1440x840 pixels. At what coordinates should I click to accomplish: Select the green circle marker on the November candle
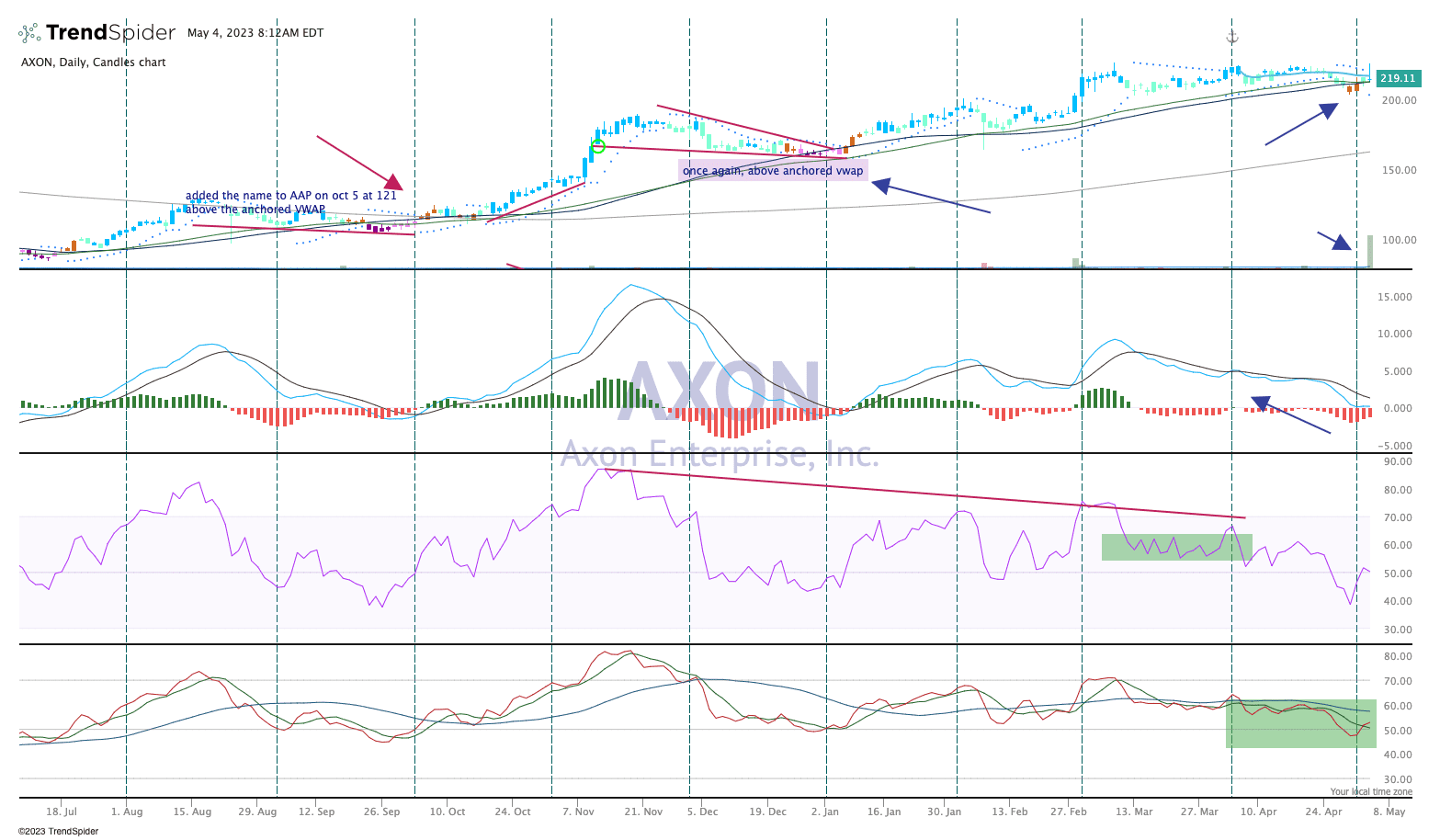(598, 146)
